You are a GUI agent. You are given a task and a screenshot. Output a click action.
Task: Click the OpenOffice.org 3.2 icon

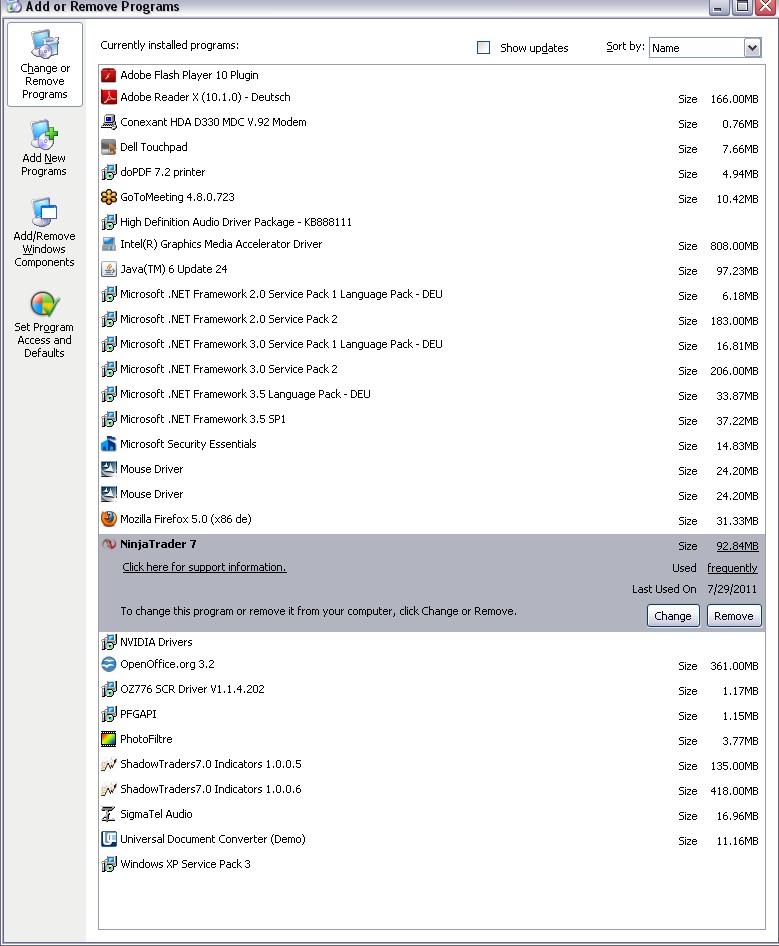tap(109, 664)
